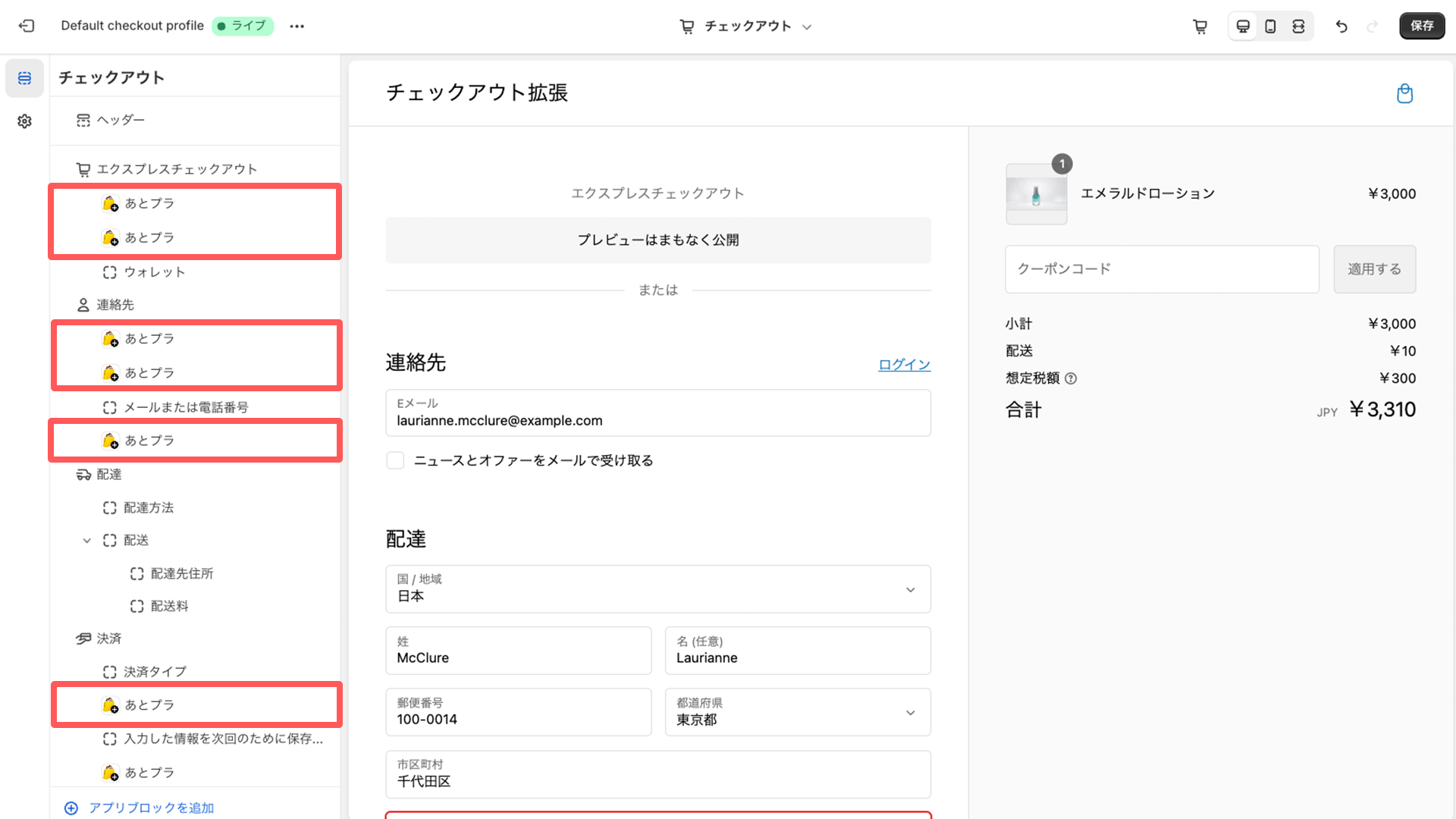Click the 市区町村 input field

pyautogui.click(x=658, y=774)
